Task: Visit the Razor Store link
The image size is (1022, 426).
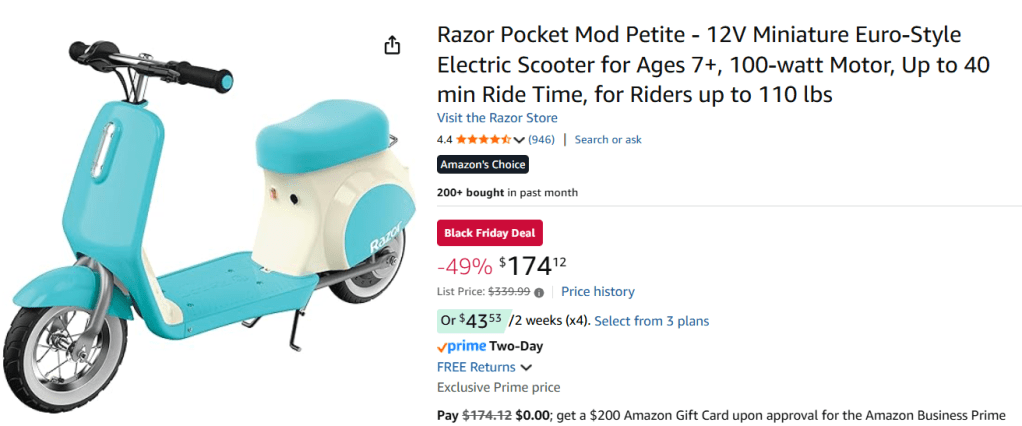Action: 497,118
